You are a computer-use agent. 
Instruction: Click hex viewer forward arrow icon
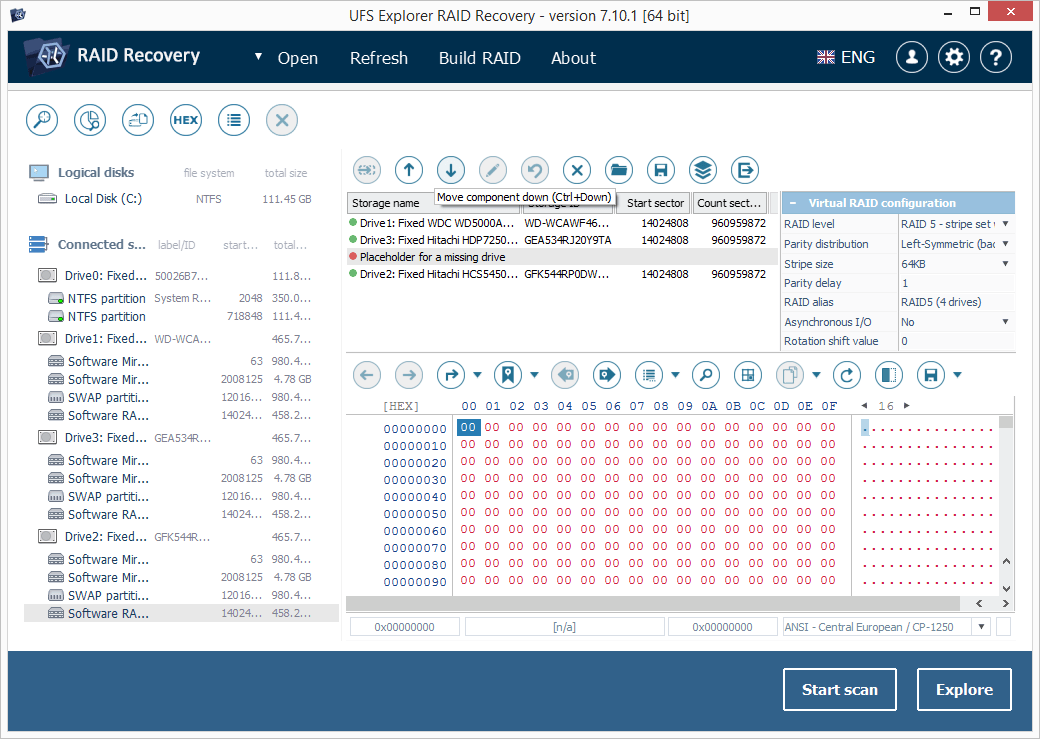click(x=409, y=375)
